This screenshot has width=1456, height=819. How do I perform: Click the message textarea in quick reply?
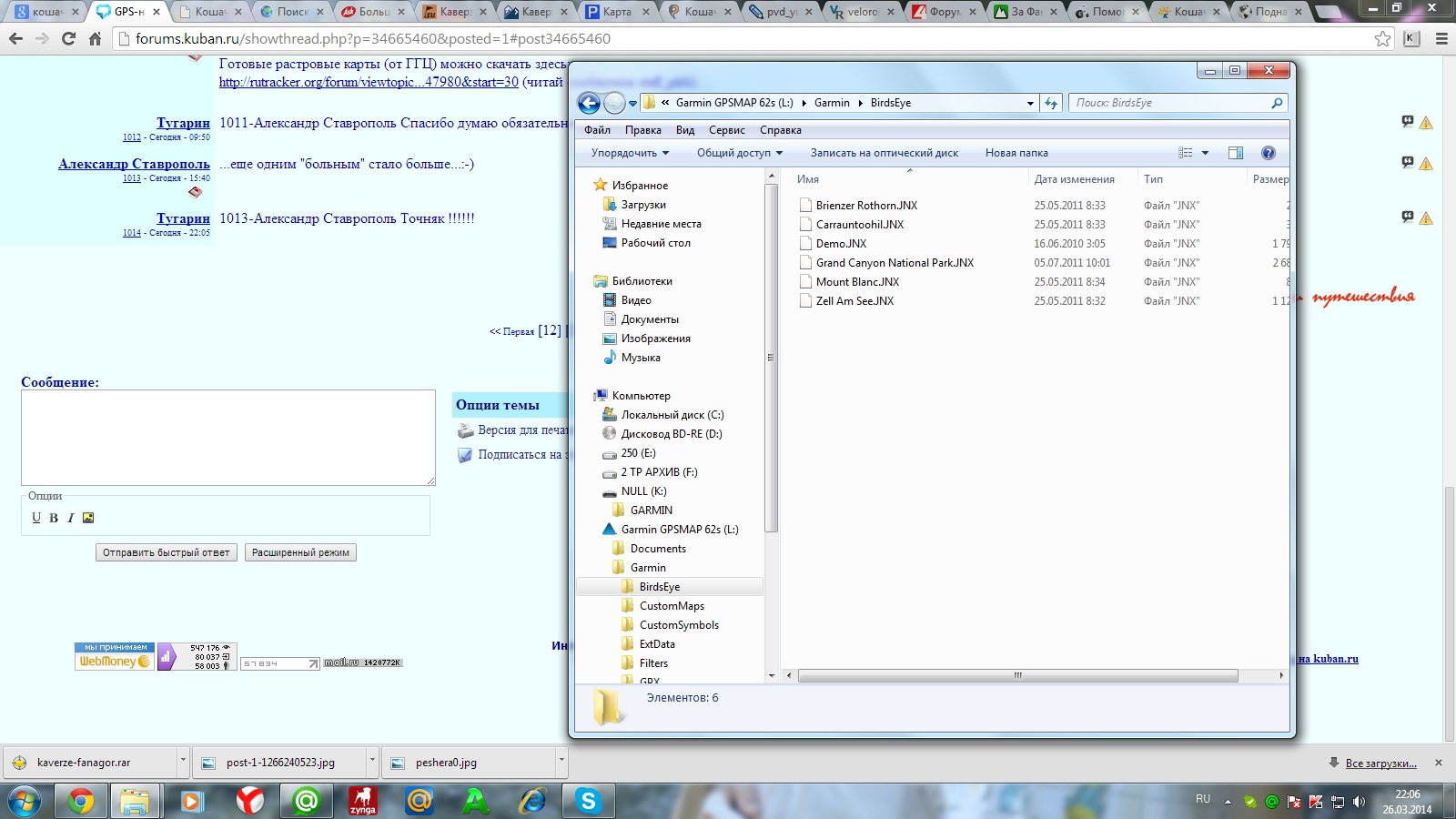point(228,438)
